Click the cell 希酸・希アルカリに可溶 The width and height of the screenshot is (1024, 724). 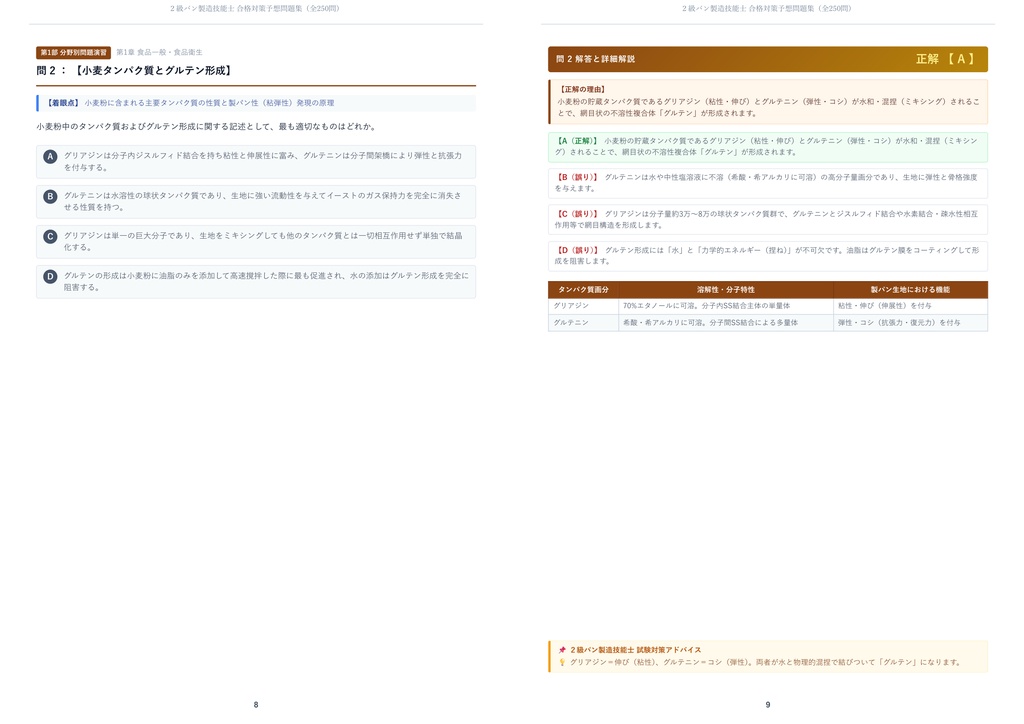(x=726, y=323)
